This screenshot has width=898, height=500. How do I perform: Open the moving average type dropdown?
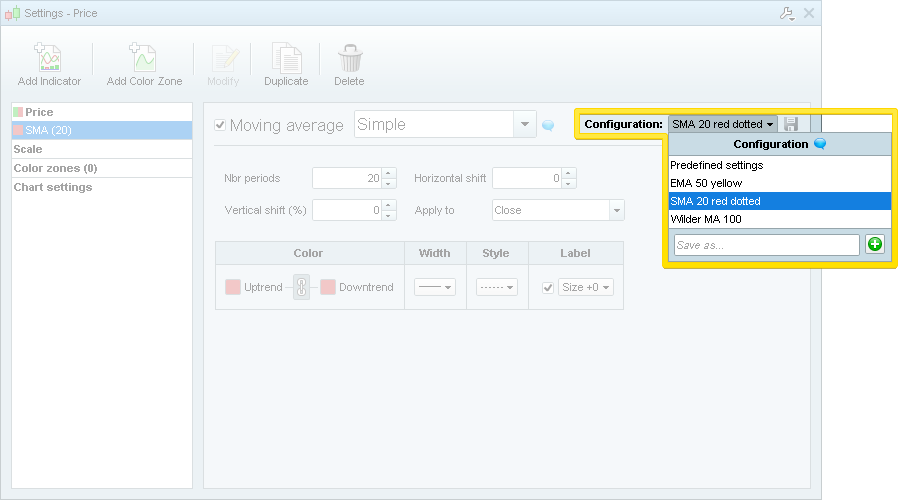click(x=526, y=124)
